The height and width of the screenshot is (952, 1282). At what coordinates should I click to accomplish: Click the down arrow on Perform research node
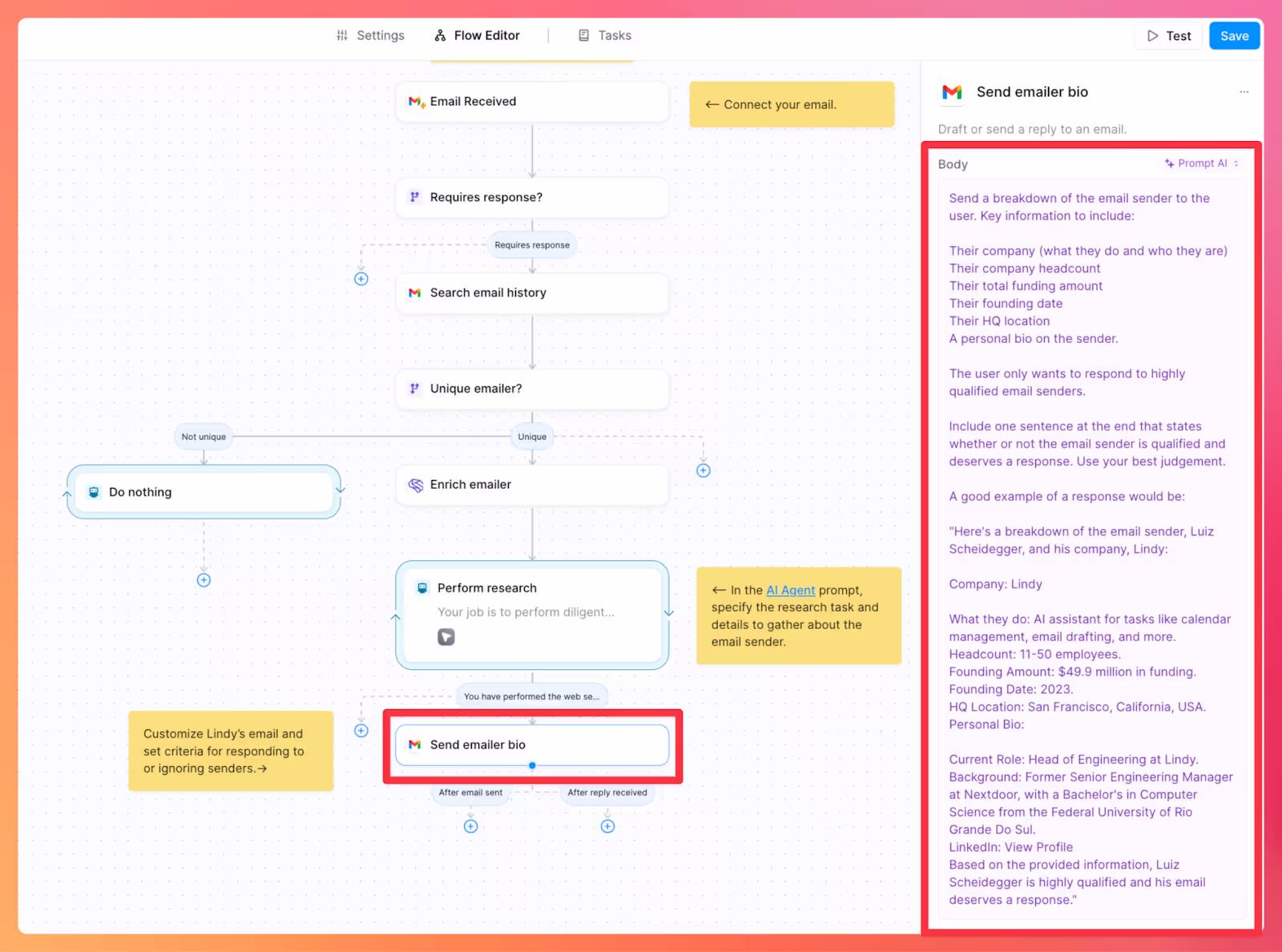point(669,613)
